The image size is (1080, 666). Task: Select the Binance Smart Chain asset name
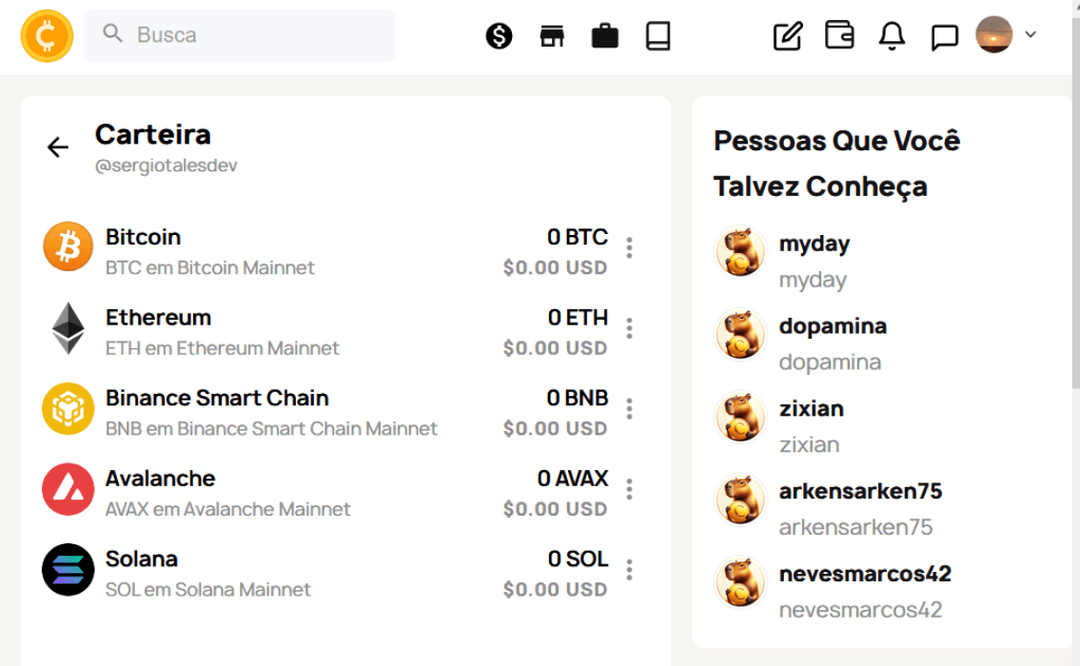217,398
